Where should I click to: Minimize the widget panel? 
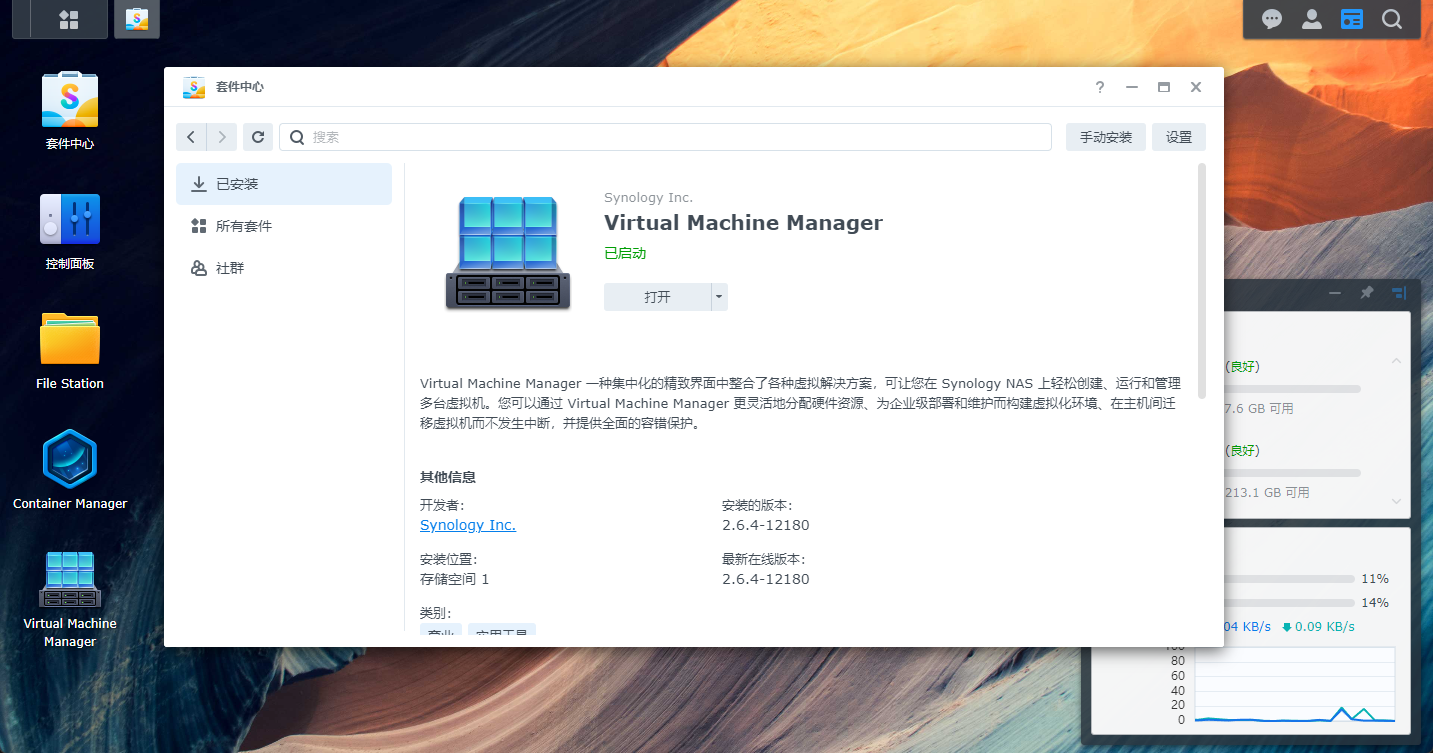[1335, 293]
